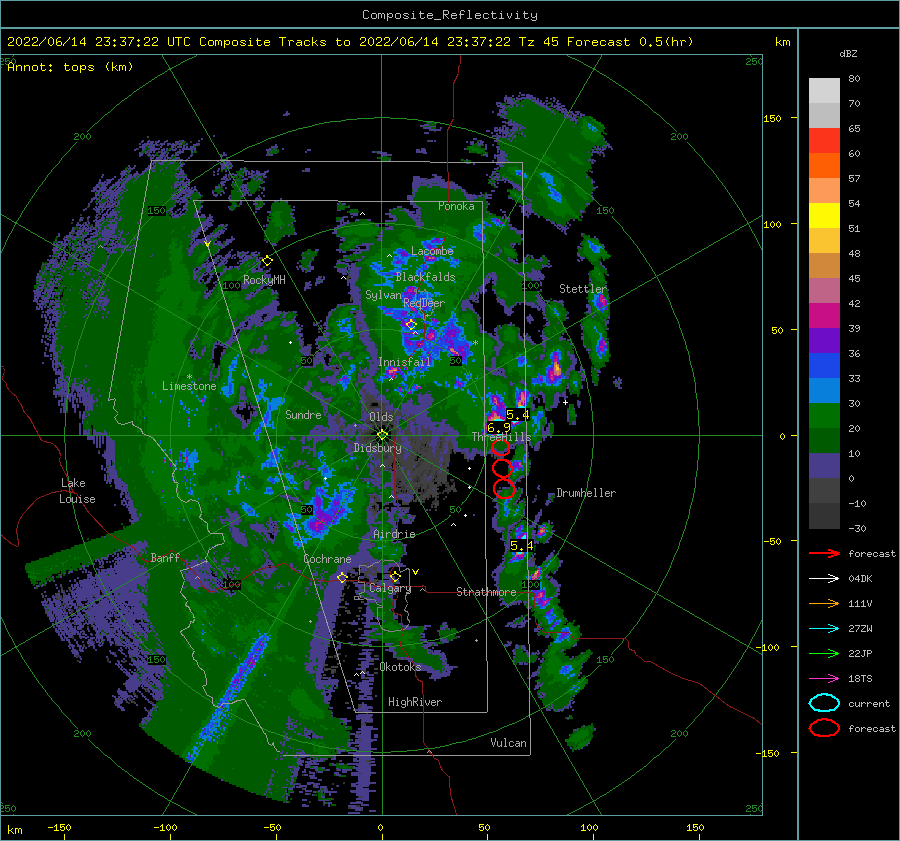
Task: Click the yellow diamond marker at RockyMH
Action: point(267,261)
